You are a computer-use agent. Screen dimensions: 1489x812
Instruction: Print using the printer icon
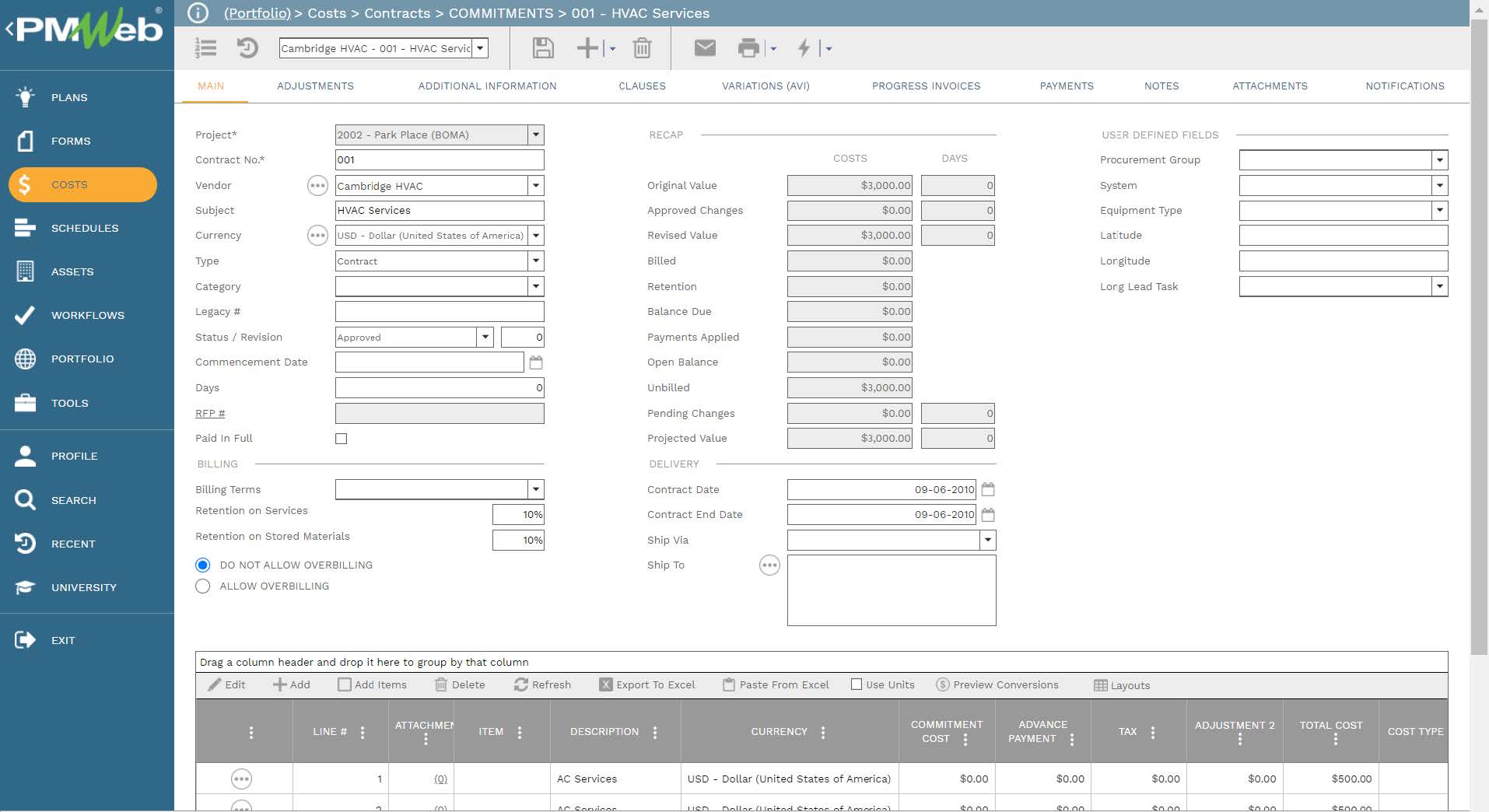748,48
